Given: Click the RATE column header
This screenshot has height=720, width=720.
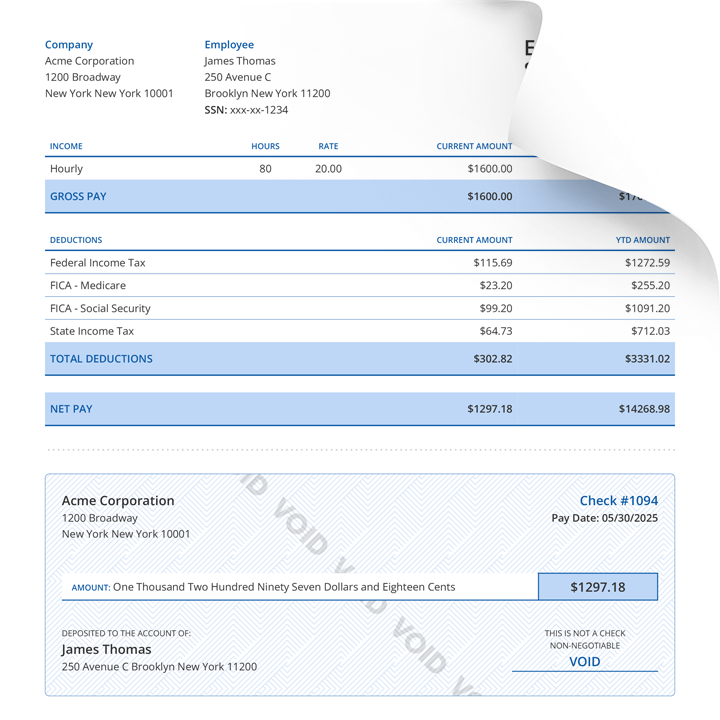Looking at the screenshot, I should click(x=328, y=146).
